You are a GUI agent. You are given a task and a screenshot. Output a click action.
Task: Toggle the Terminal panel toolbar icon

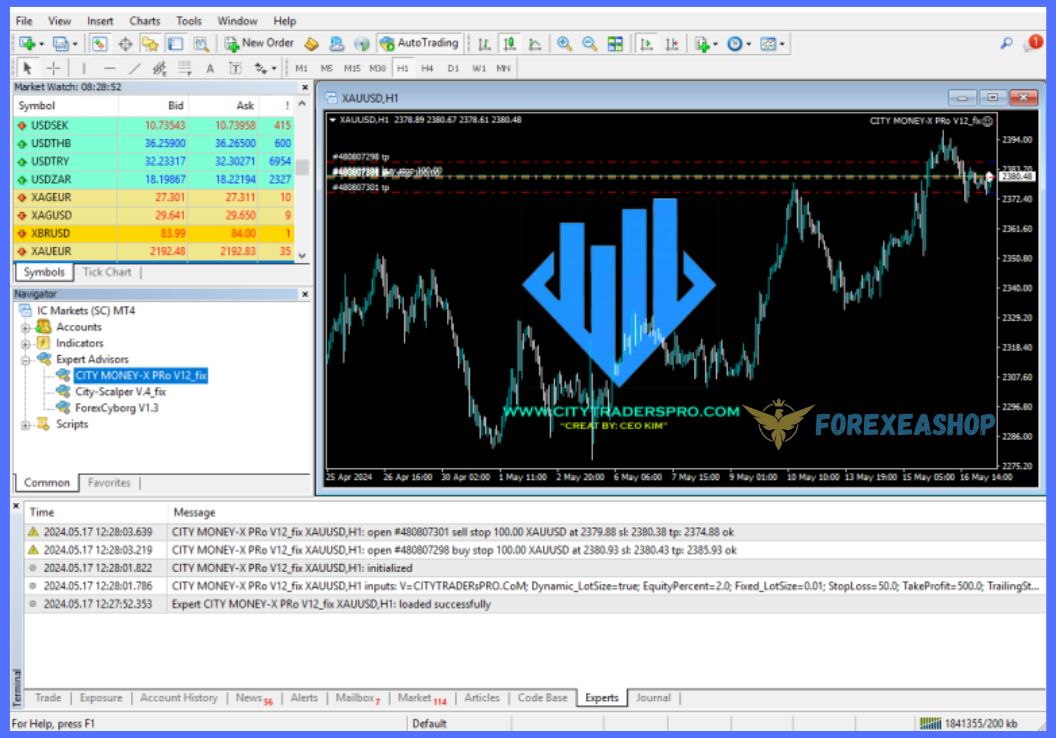click(x=175, y=44)
